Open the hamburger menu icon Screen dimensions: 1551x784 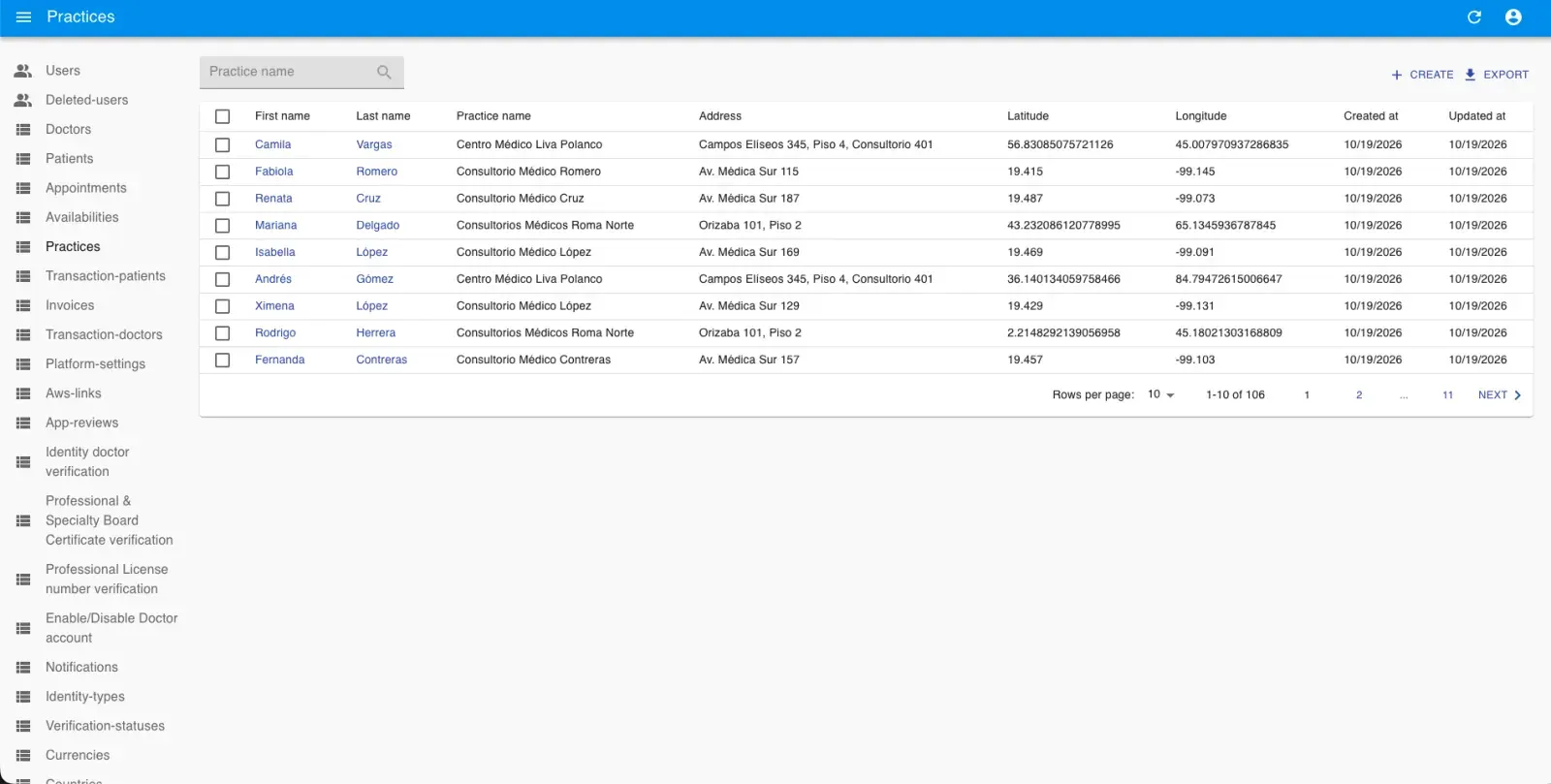24,17
